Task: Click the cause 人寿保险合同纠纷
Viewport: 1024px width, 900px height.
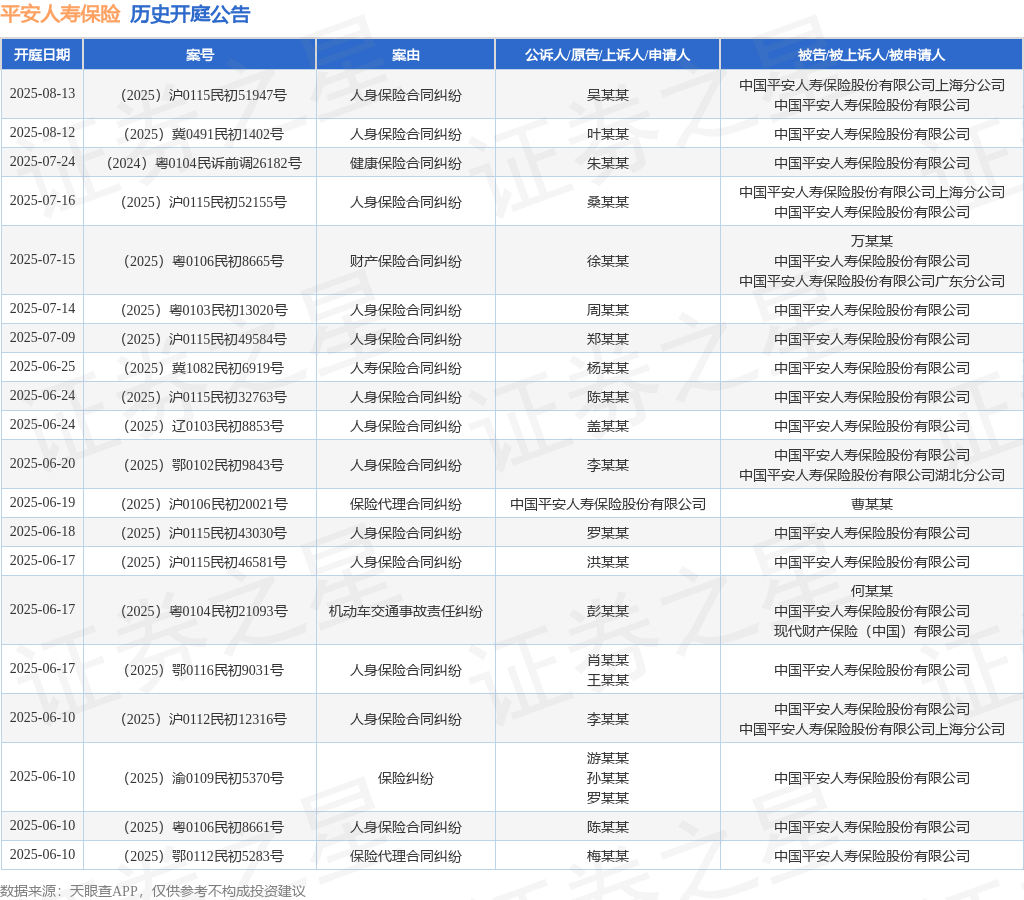Action: (406, 368)
